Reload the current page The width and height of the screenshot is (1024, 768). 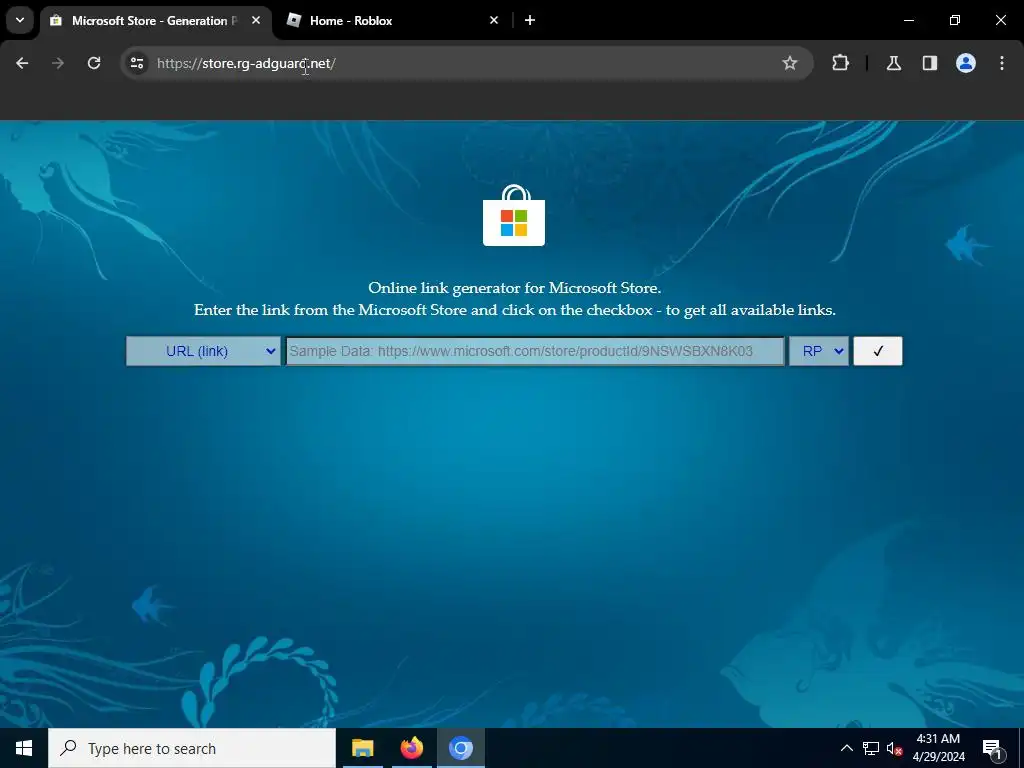pos(94,63)
